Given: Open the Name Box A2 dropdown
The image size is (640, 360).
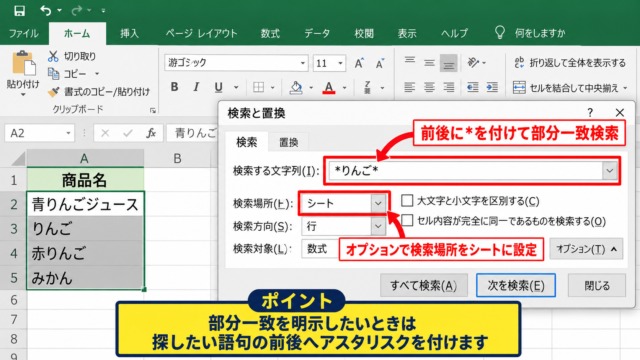Looking at the screenshot, I should click(68, 133).
